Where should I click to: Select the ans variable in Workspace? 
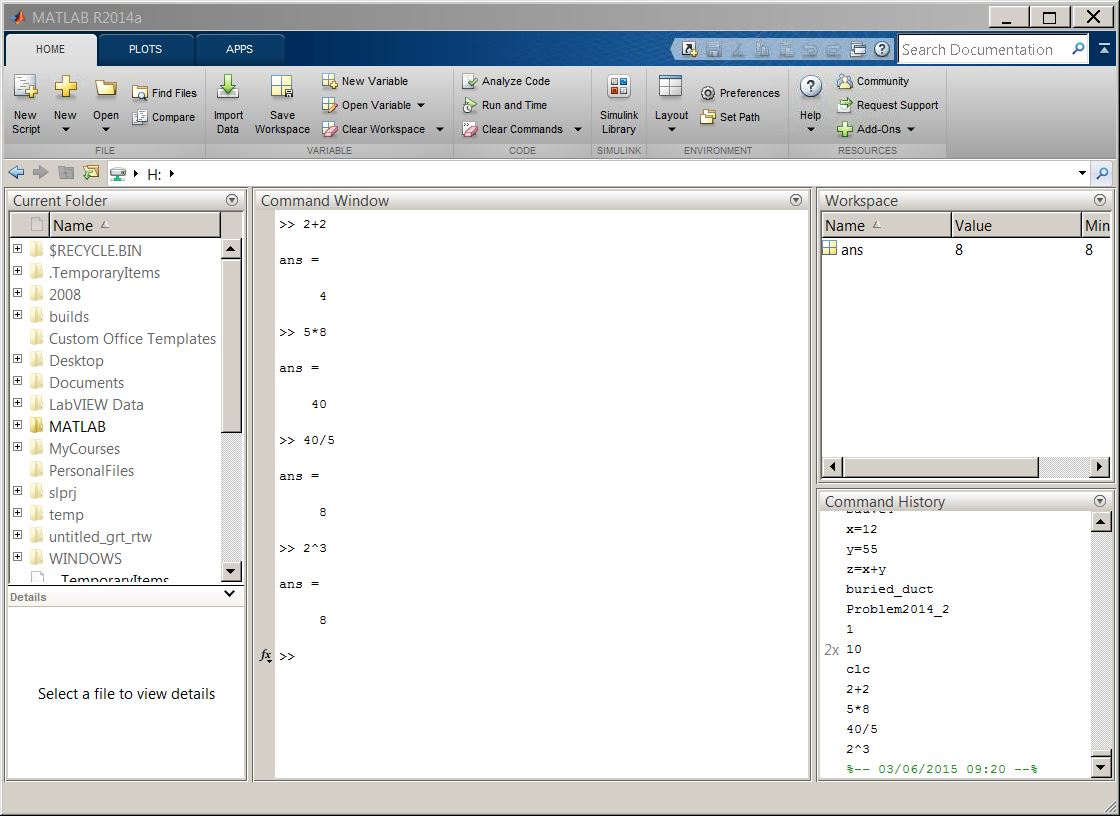(851, 249)
